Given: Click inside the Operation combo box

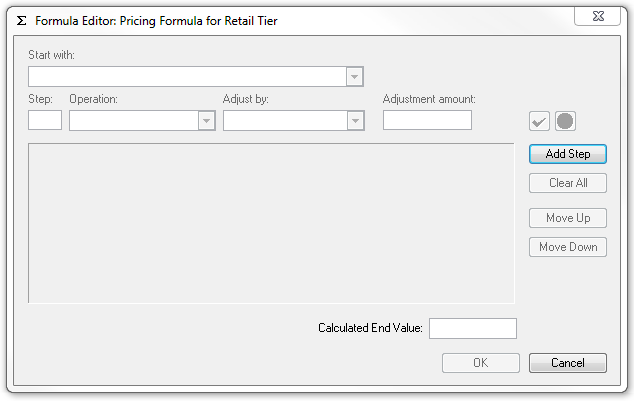Looking at the screenshot, I should click(x=142, y=121).
